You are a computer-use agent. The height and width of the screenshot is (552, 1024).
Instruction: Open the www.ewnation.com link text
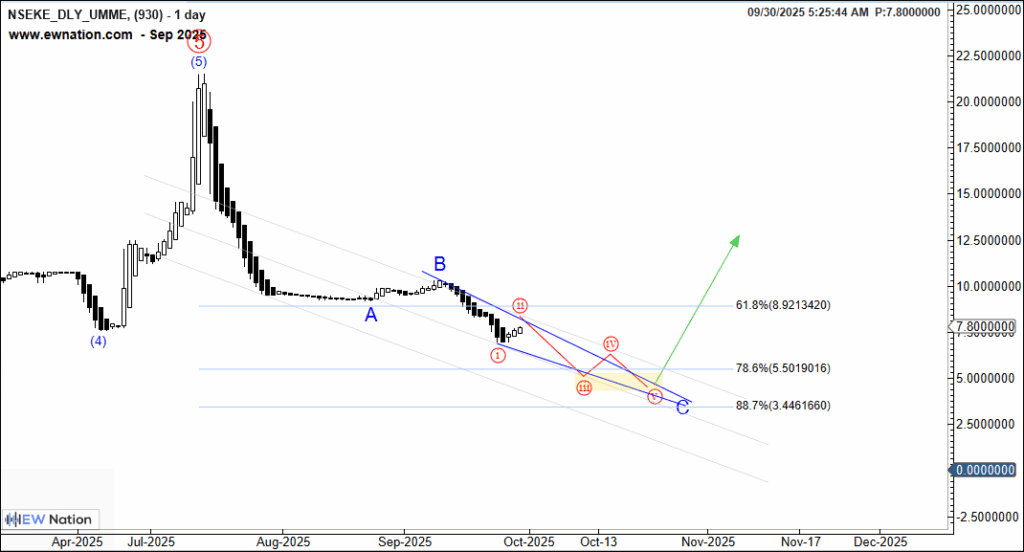(x=70, y=34)
